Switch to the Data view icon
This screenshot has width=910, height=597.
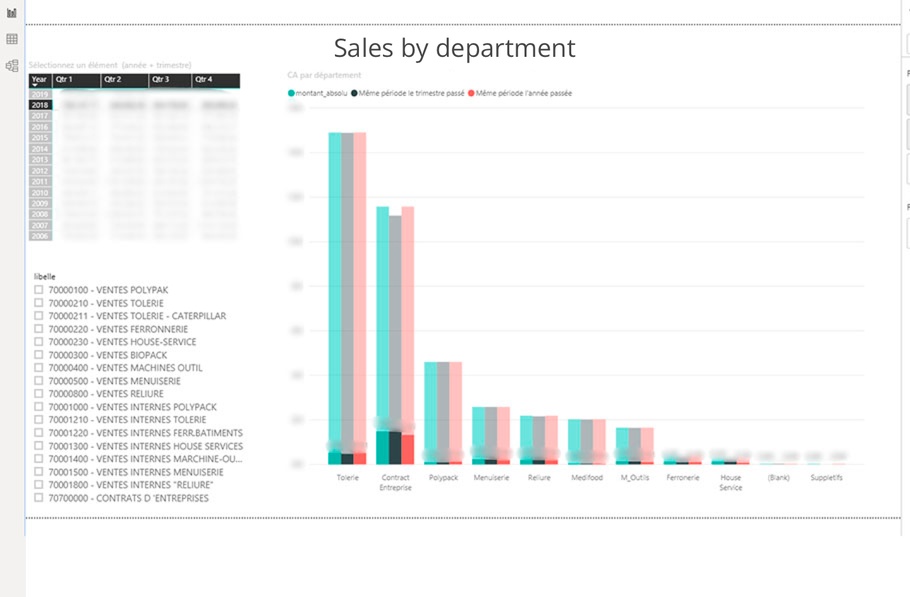tap(12, 39)
